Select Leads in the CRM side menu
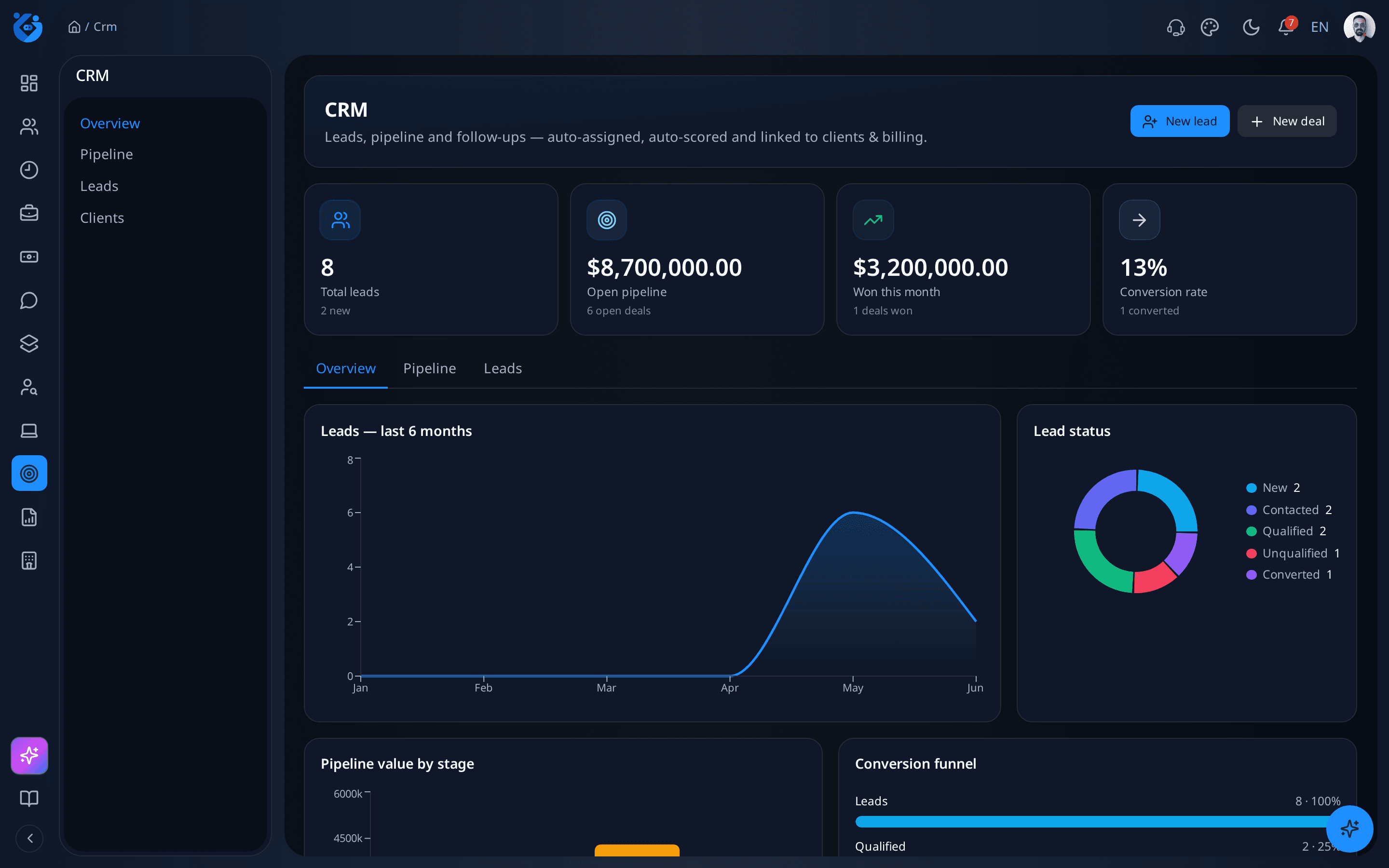Screen dimensions: 1389x868 [x=99, y=186]
